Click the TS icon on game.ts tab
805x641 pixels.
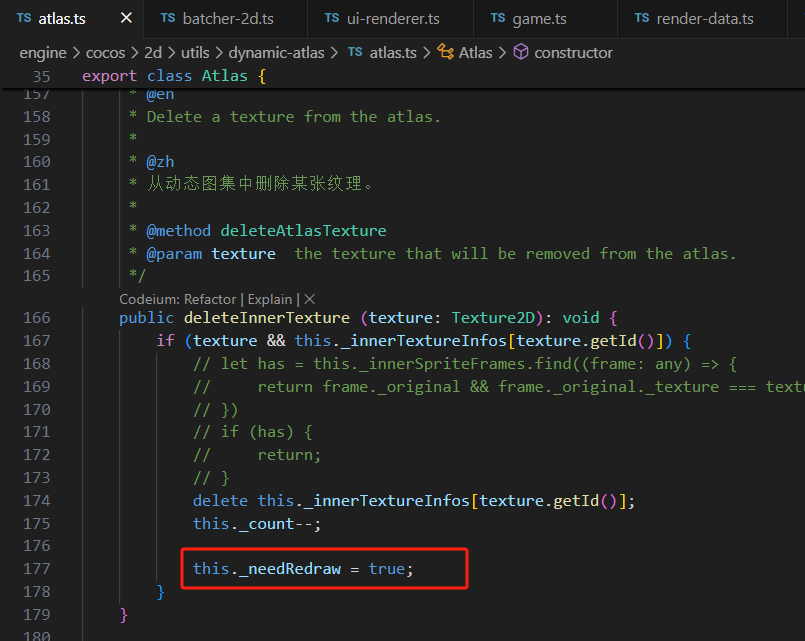coord(497,18)
